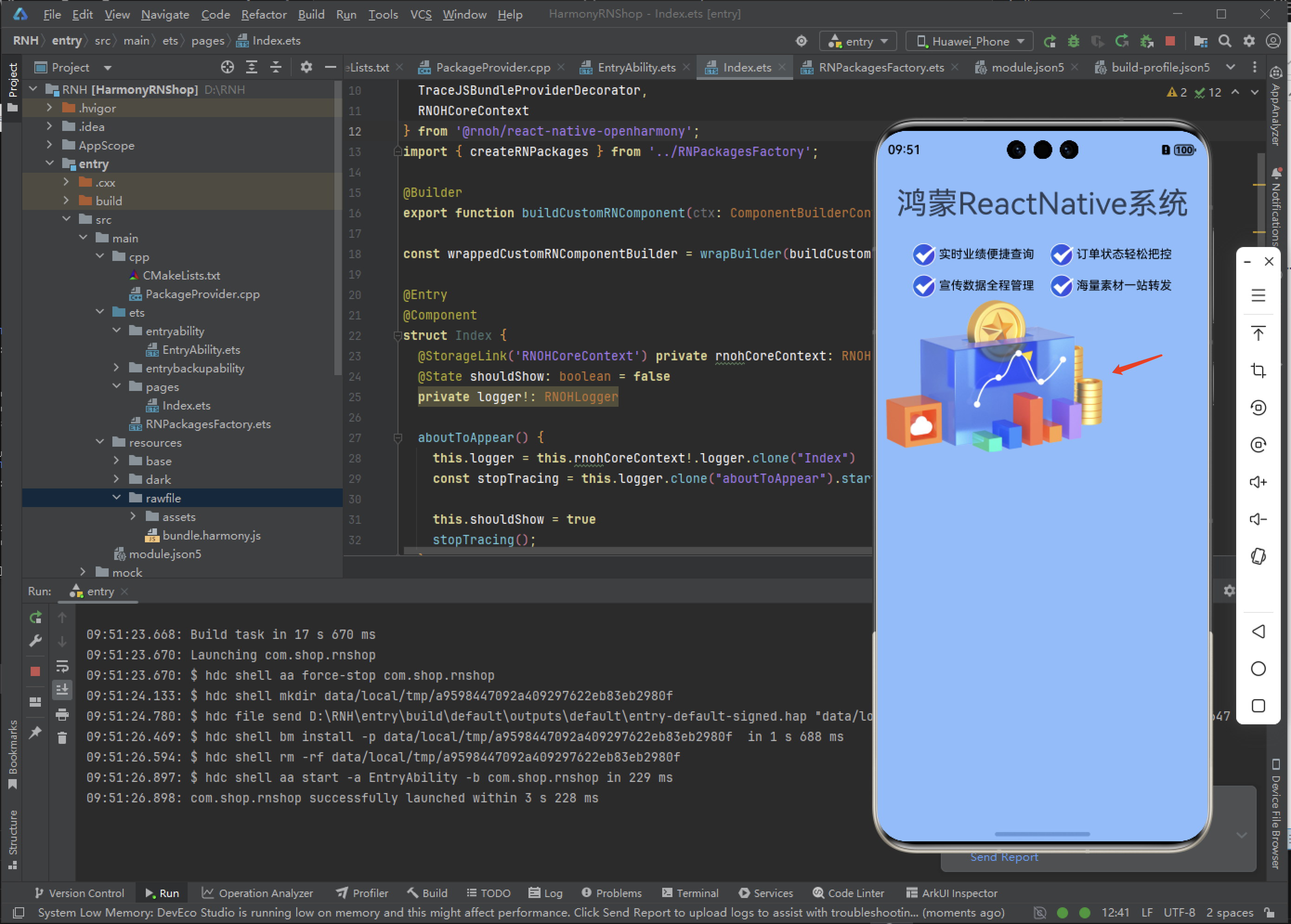Click the emulator screenshot crop icon

point(1258,371)
